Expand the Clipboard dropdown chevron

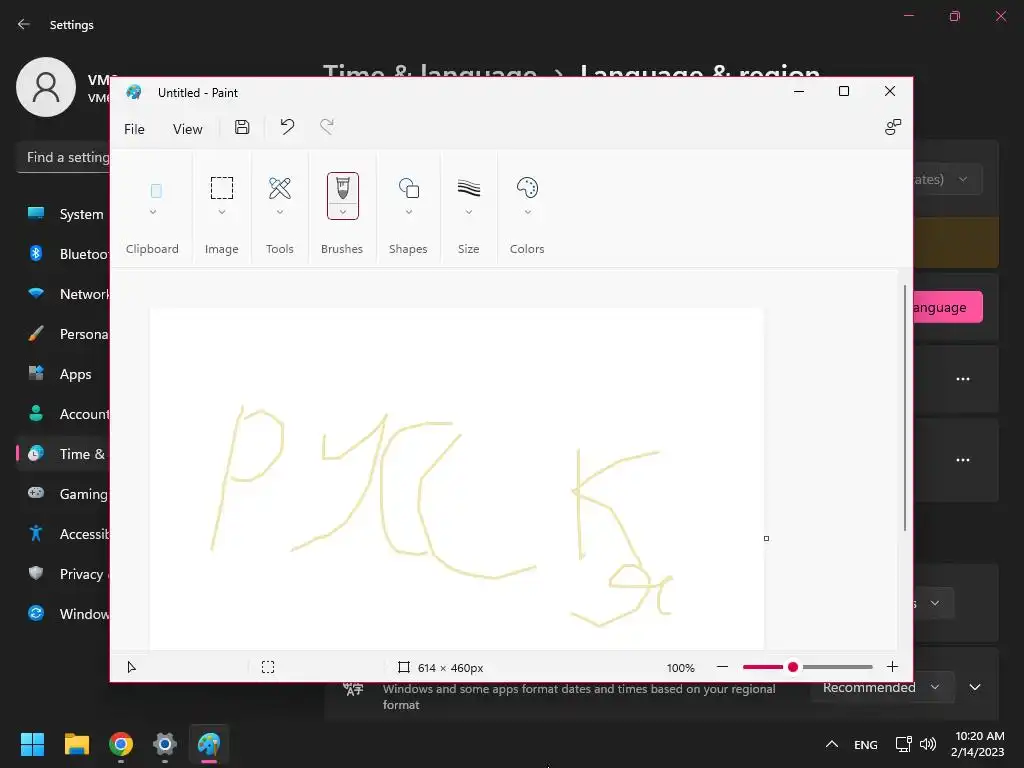tap(153, 212)
